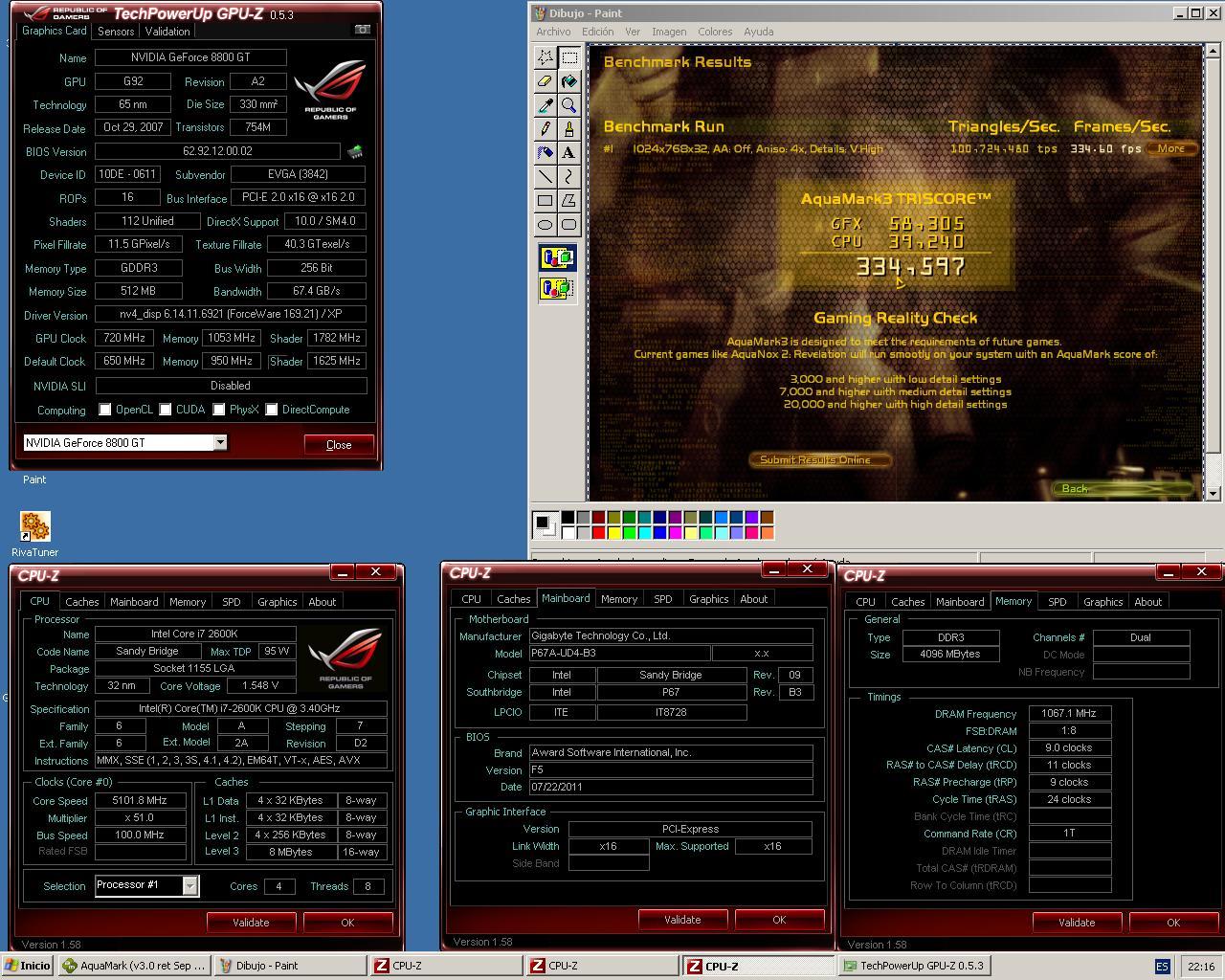Open the Archivo menu in Paint
Image resolution: width=1225 pixels, height=980 pixels.
click(x=553, y=32)
